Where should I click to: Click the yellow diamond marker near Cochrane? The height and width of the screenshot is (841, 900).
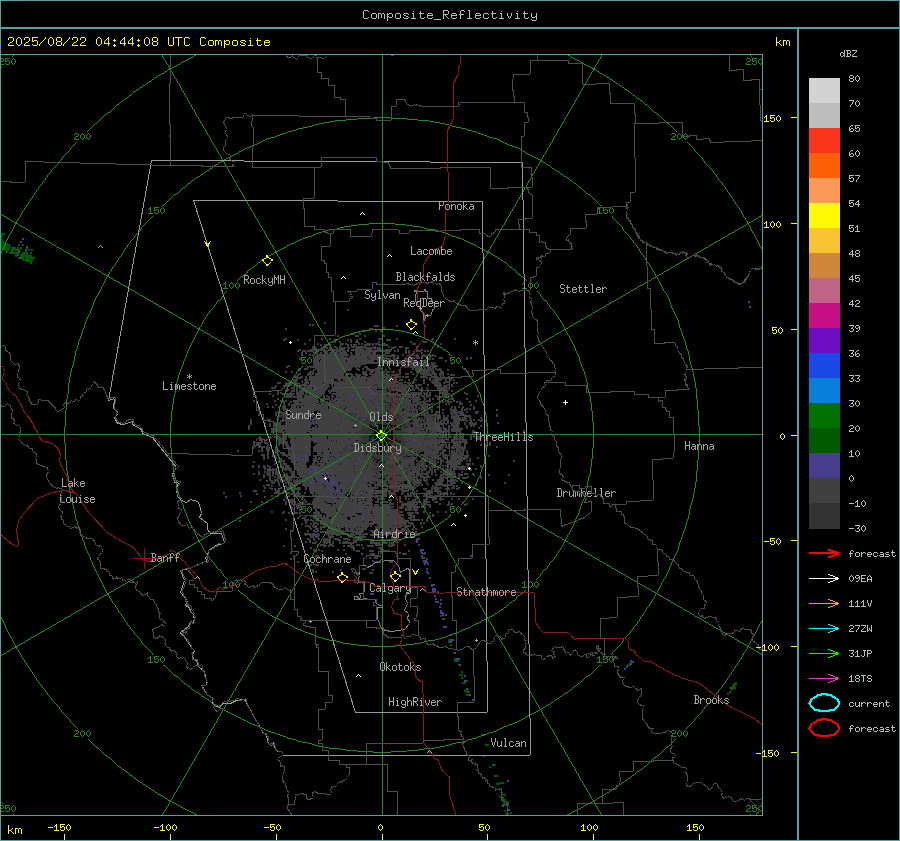(x=342, y=577)
